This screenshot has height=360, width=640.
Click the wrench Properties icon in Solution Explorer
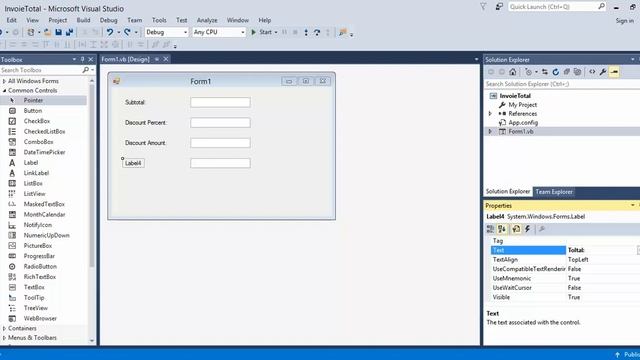click(603, 72)
